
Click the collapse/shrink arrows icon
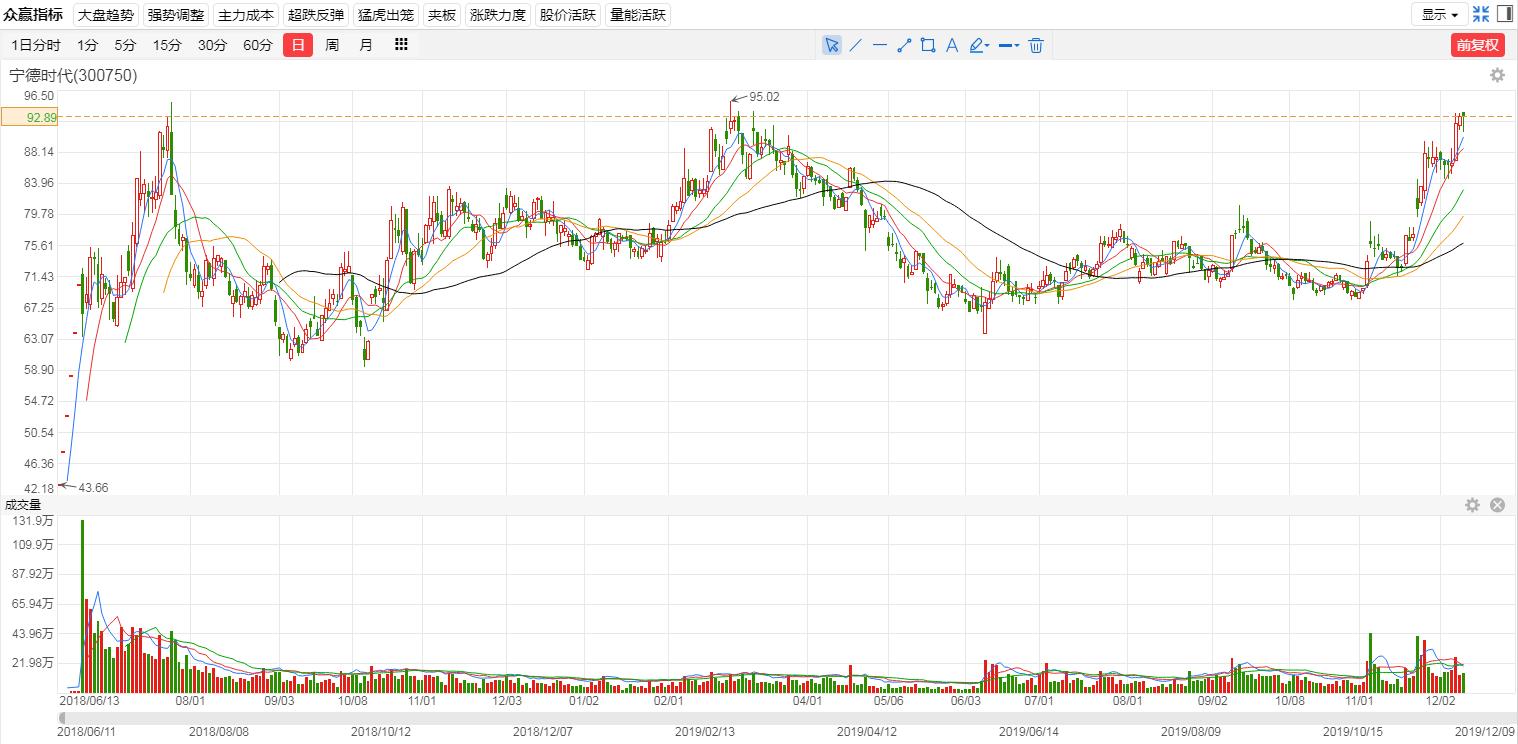click(x=1481, y=14)
